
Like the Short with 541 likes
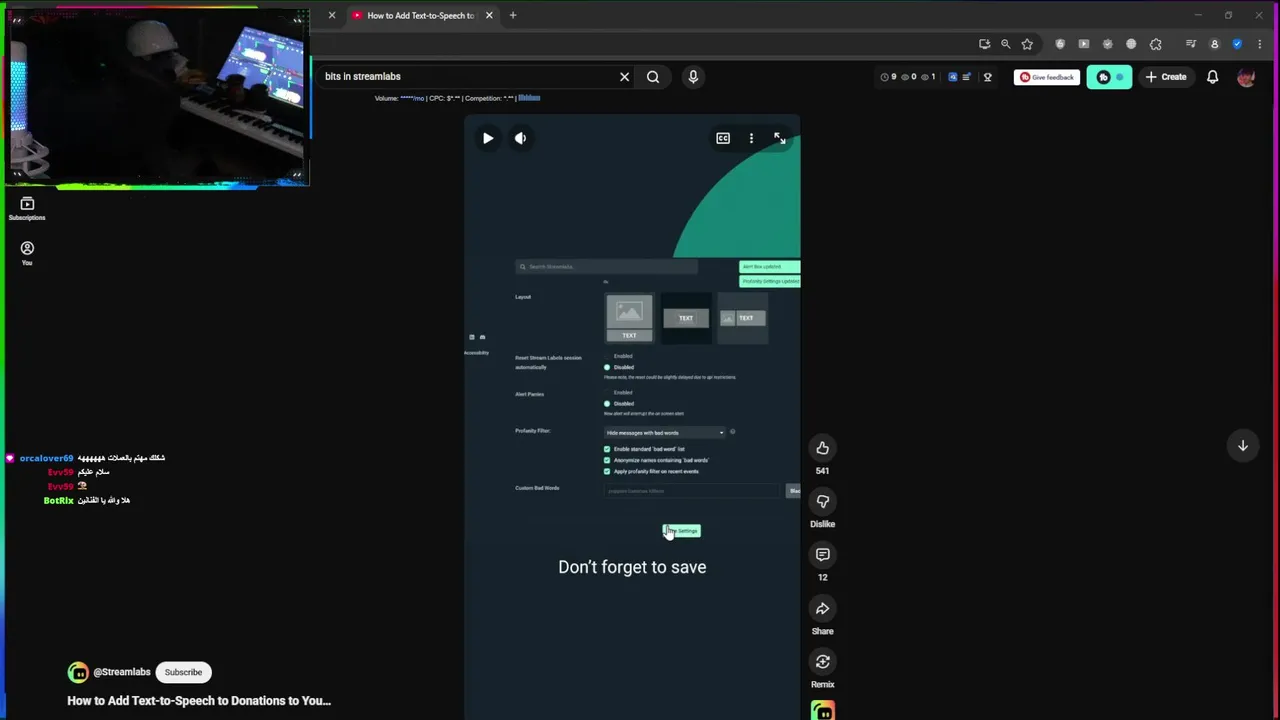pos(822,448)
